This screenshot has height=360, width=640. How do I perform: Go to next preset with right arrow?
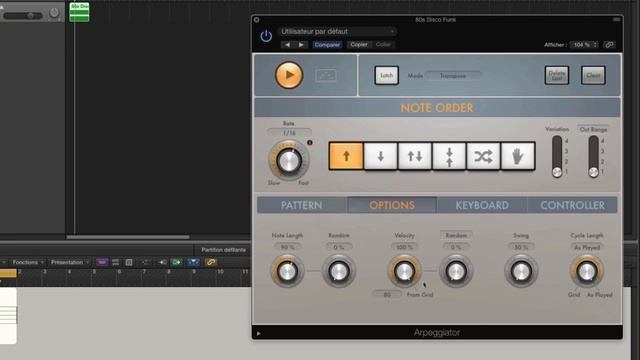[x=301, y=44]
